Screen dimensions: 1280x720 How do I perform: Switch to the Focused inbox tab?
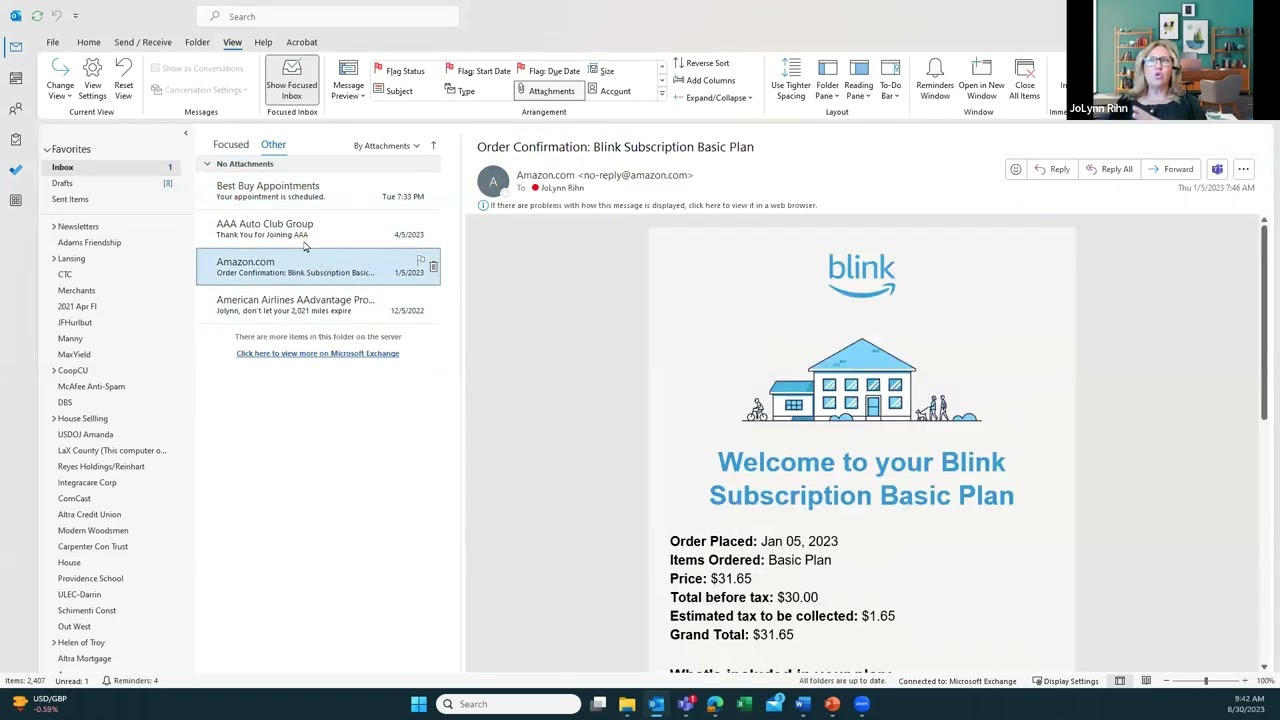[231, 145]
